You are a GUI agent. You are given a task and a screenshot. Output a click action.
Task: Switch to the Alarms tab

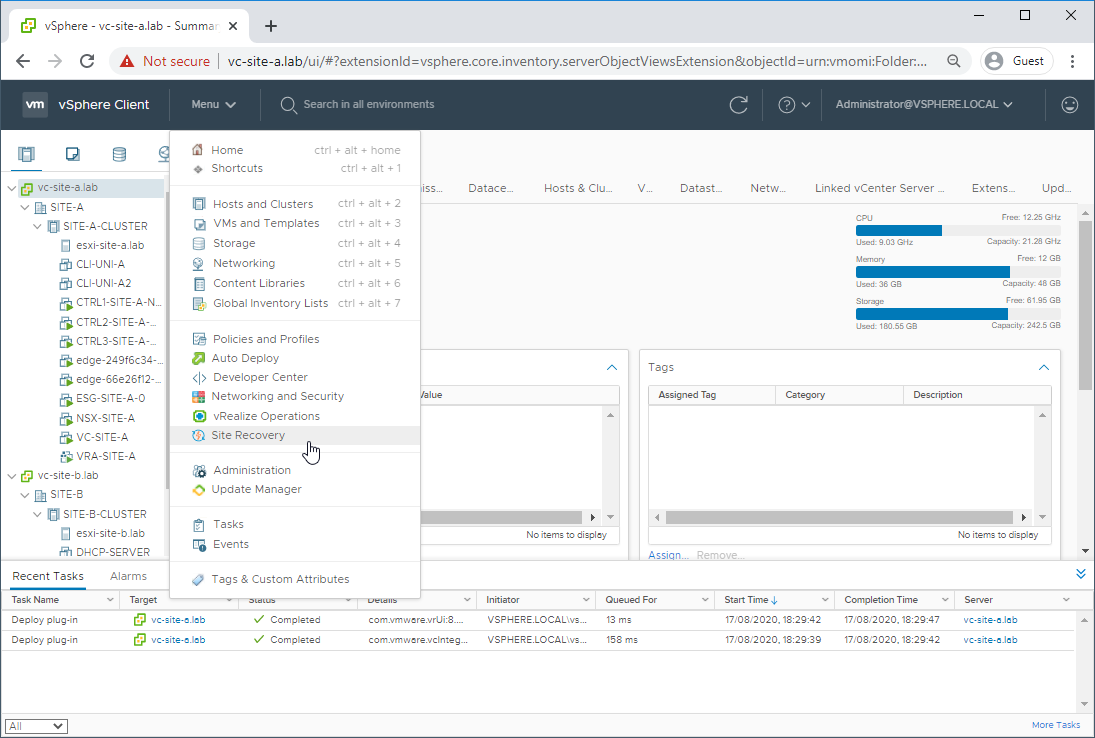[128, 576]
